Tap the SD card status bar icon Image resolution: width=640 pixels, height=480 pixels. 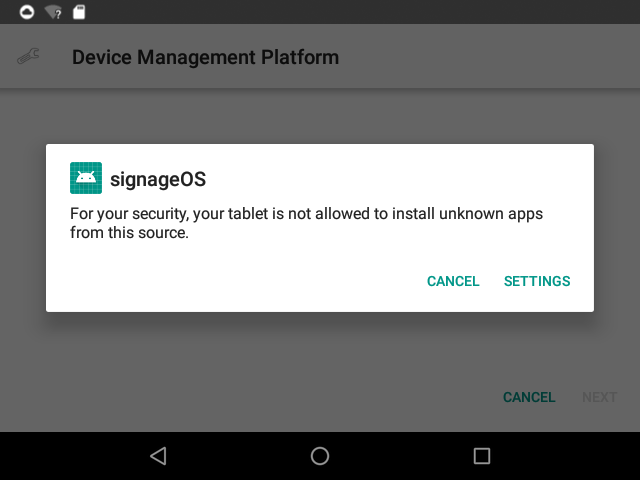[x=79, y=12]
